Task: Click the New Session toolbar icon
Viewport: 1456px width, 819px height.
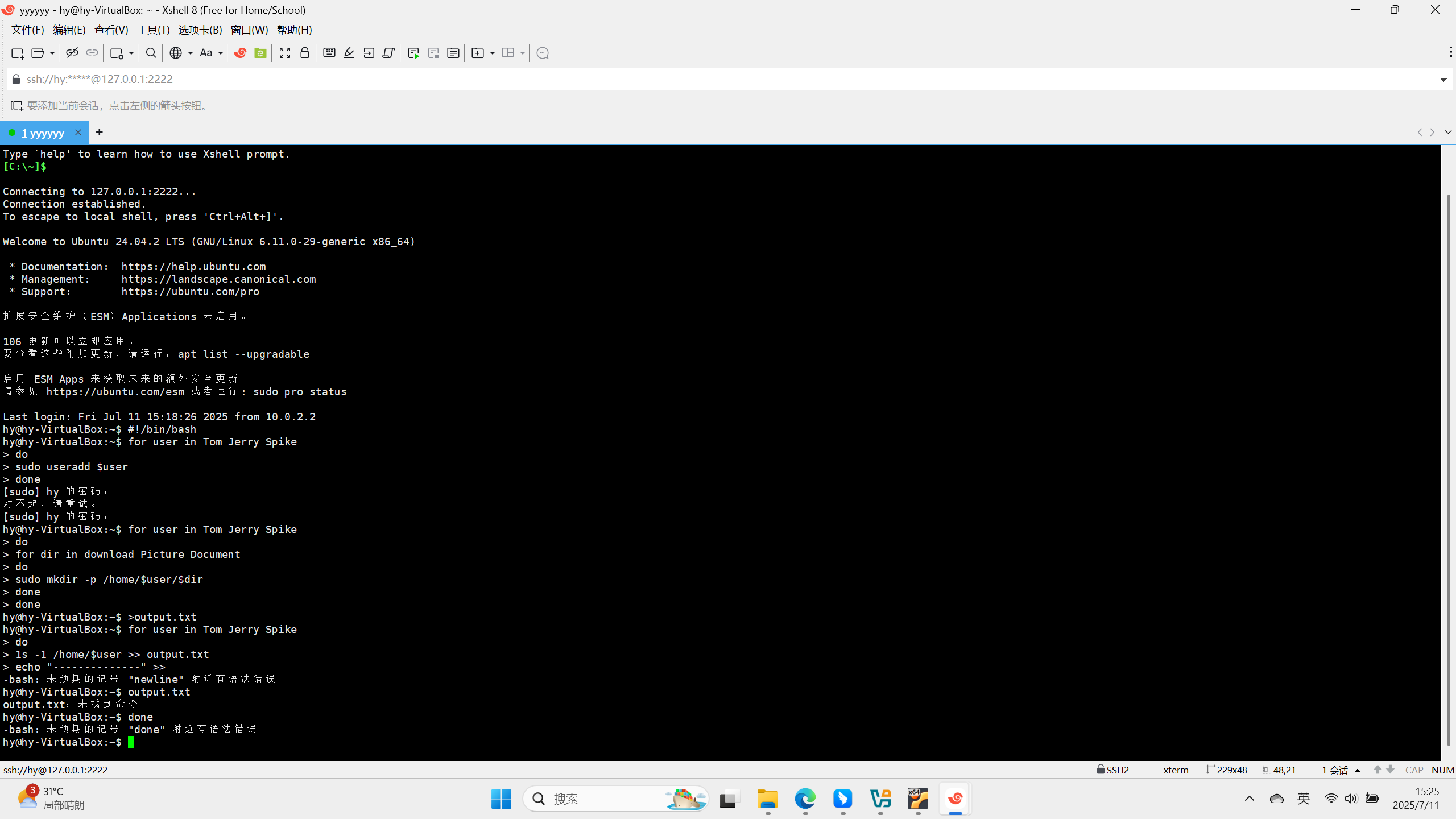Action: coord(17,53)
